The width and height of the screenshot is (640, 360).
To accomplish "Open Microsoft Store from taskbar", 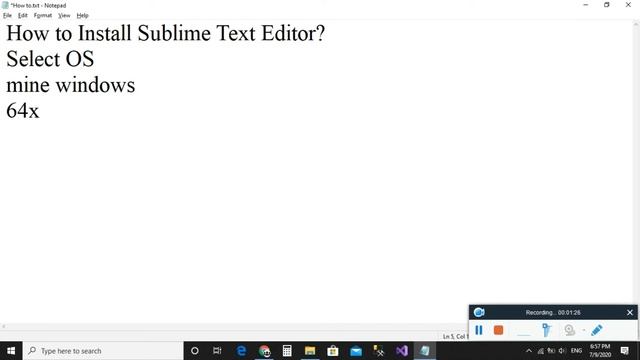I will click(x=333, y=351).
